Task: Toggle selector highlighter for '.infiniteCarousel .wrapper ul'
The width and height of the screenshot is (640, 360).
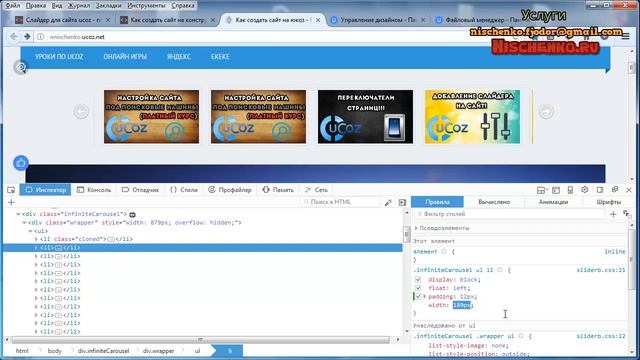Action: [521, 336]
